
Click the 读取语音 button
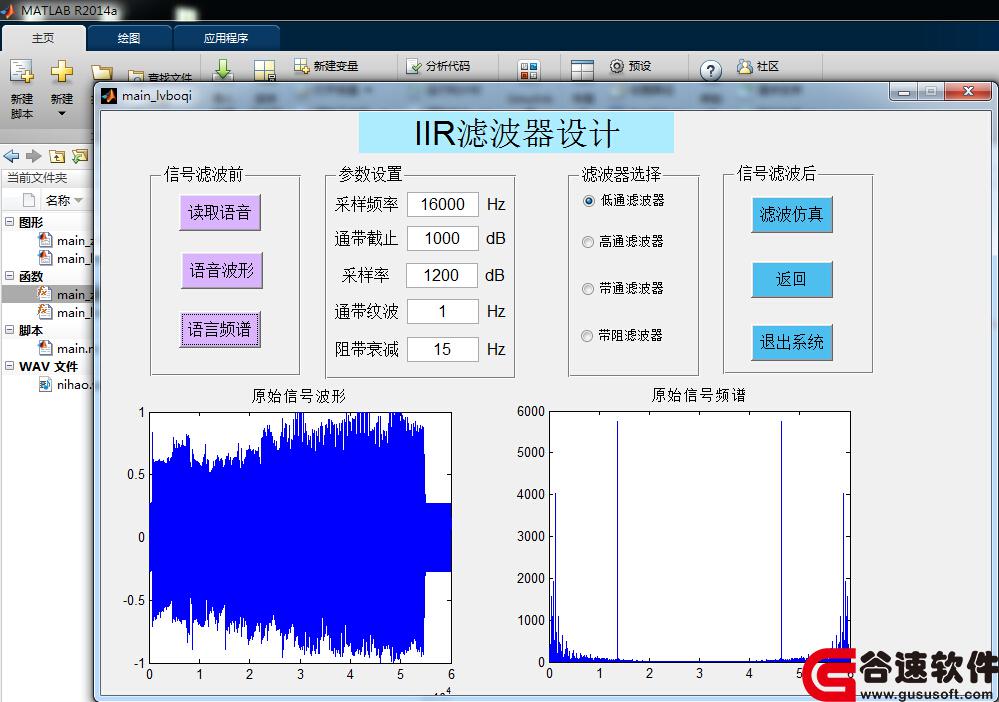tap(220, 213)
